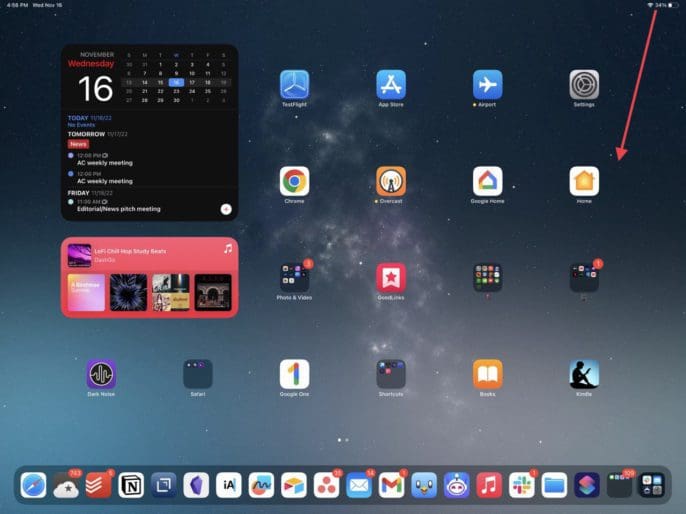Open the Books app
The height and width of the screenshot is (514, 686).
click(487, 374)
